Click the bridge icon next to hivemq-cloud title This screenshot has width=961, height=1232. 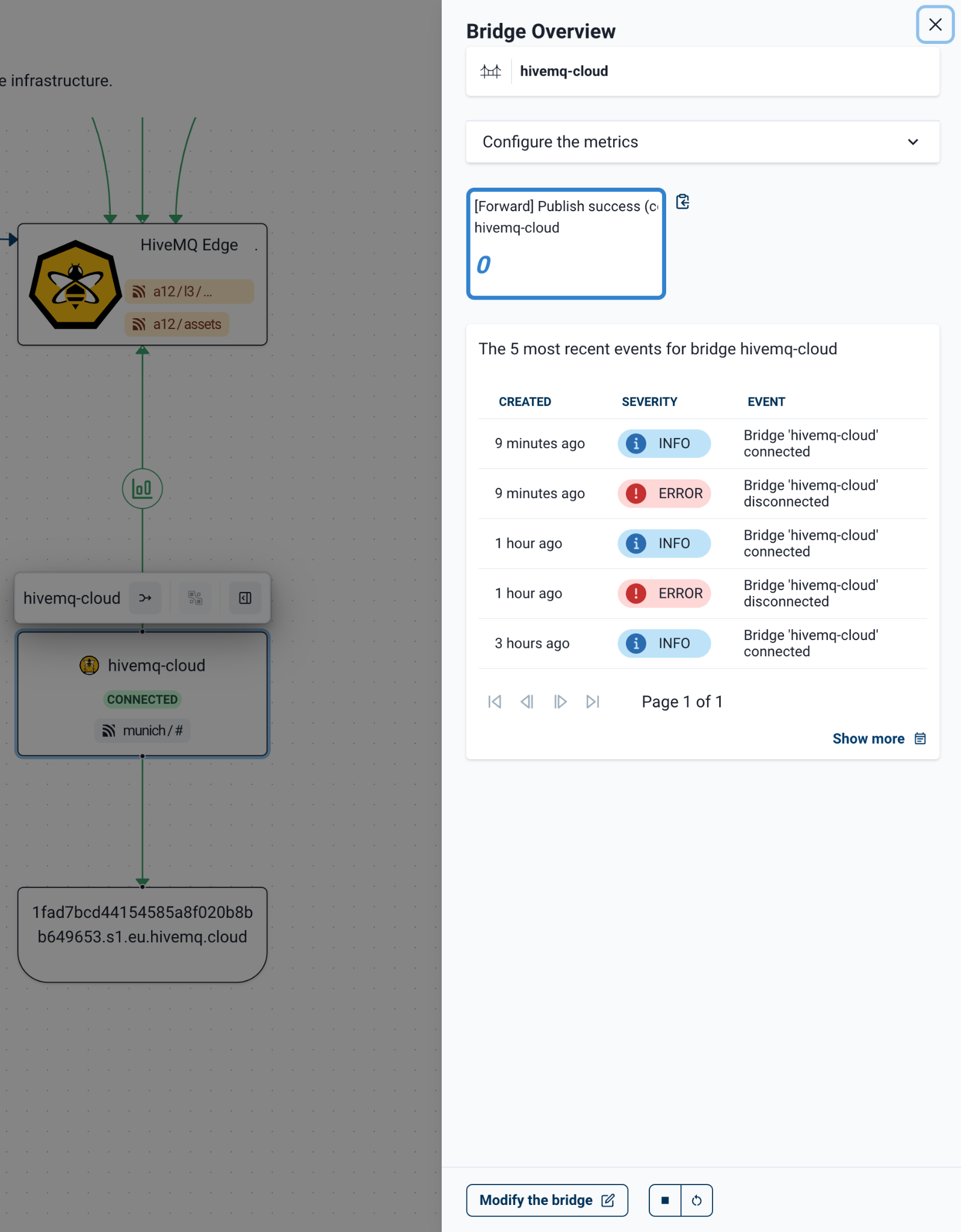[x=490, y=72]
